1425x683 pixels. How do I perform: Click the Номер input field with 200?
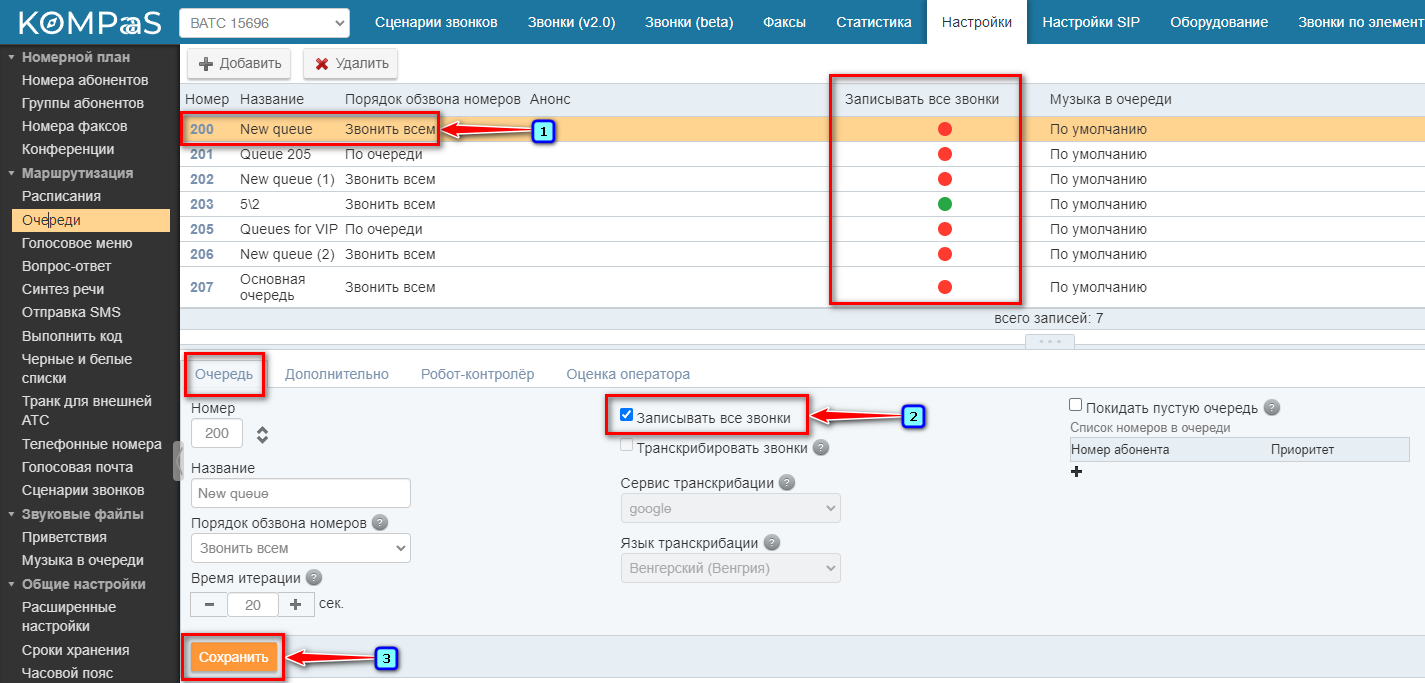216,433
